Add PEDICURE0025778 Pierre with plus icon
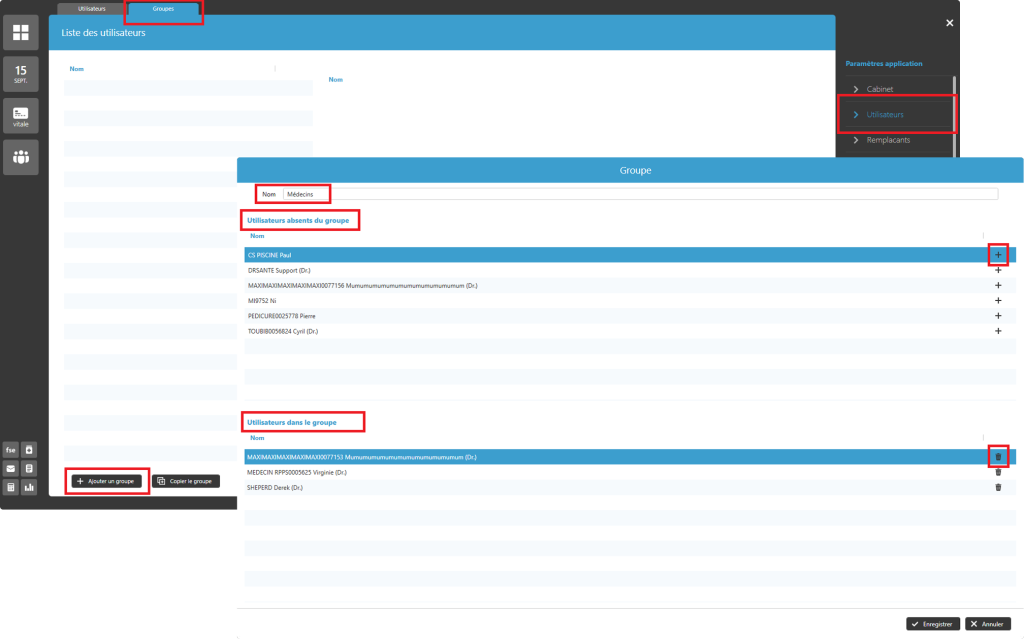Screen dimensions: 1024x639 coord(997,316)
